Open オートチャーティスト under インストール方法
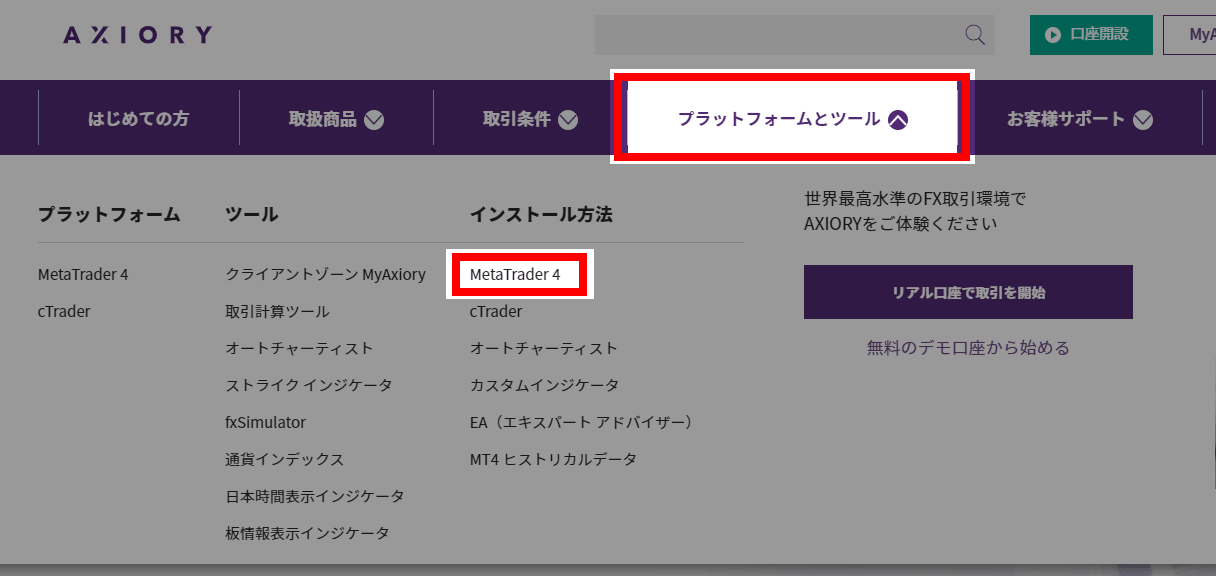 (544, 348)
